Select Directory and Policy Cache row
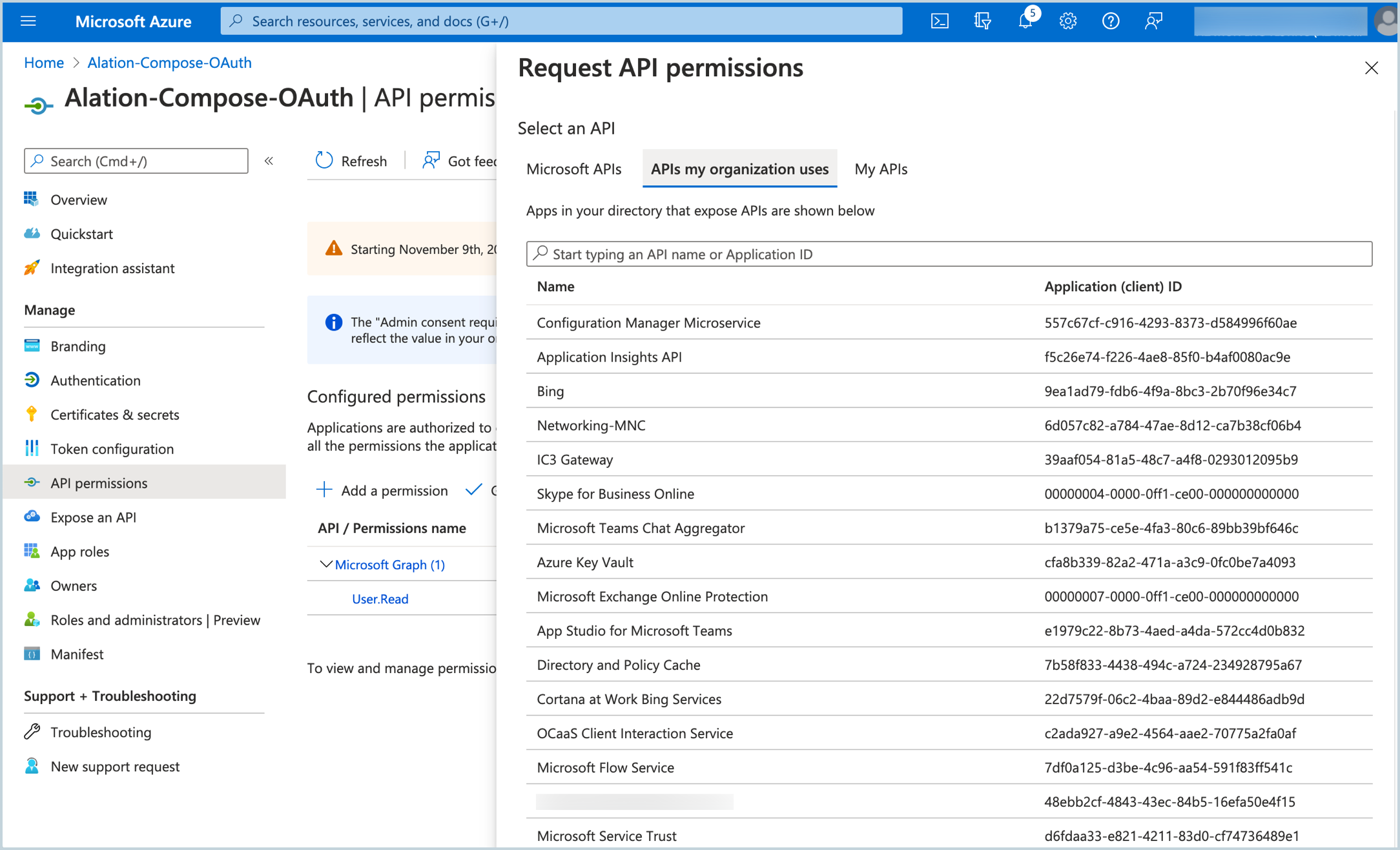Screen dimensions: 1400x850 [x=949, y=665]
